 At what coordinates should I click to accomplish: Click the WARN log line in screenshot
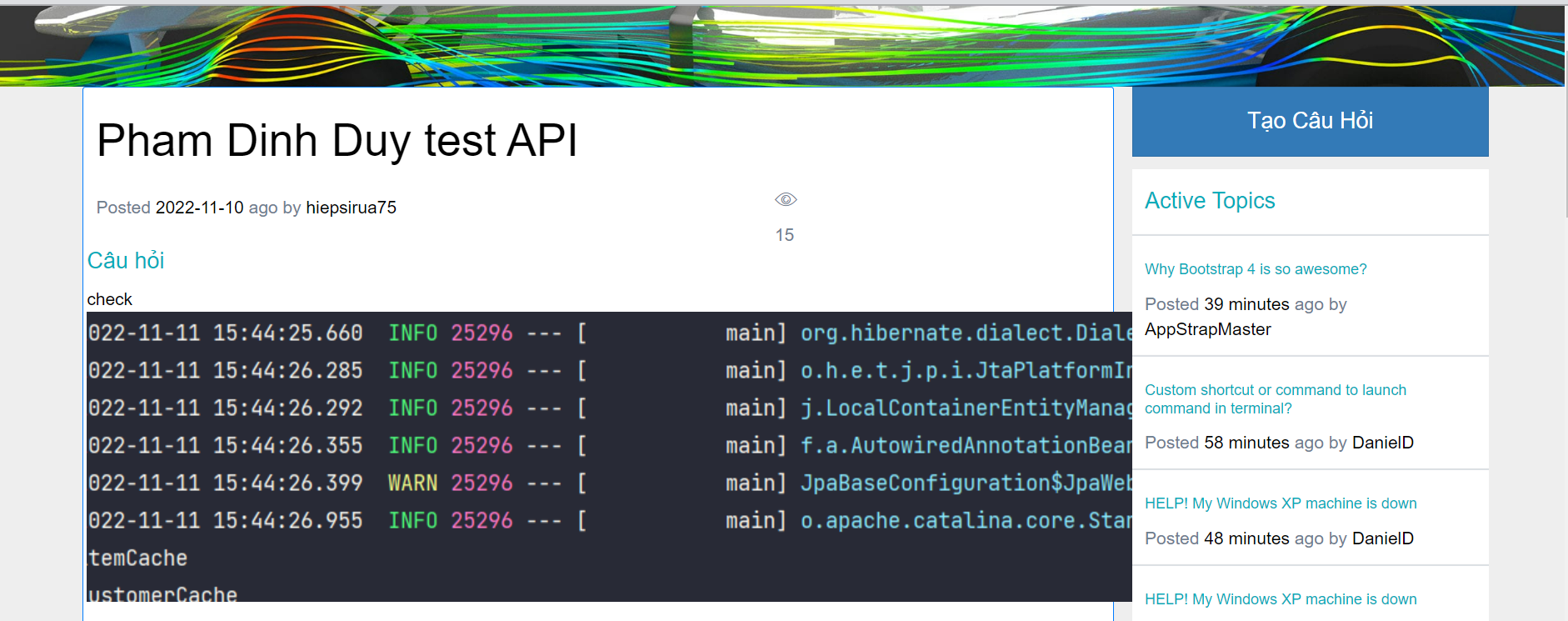[x=609, y=483]
